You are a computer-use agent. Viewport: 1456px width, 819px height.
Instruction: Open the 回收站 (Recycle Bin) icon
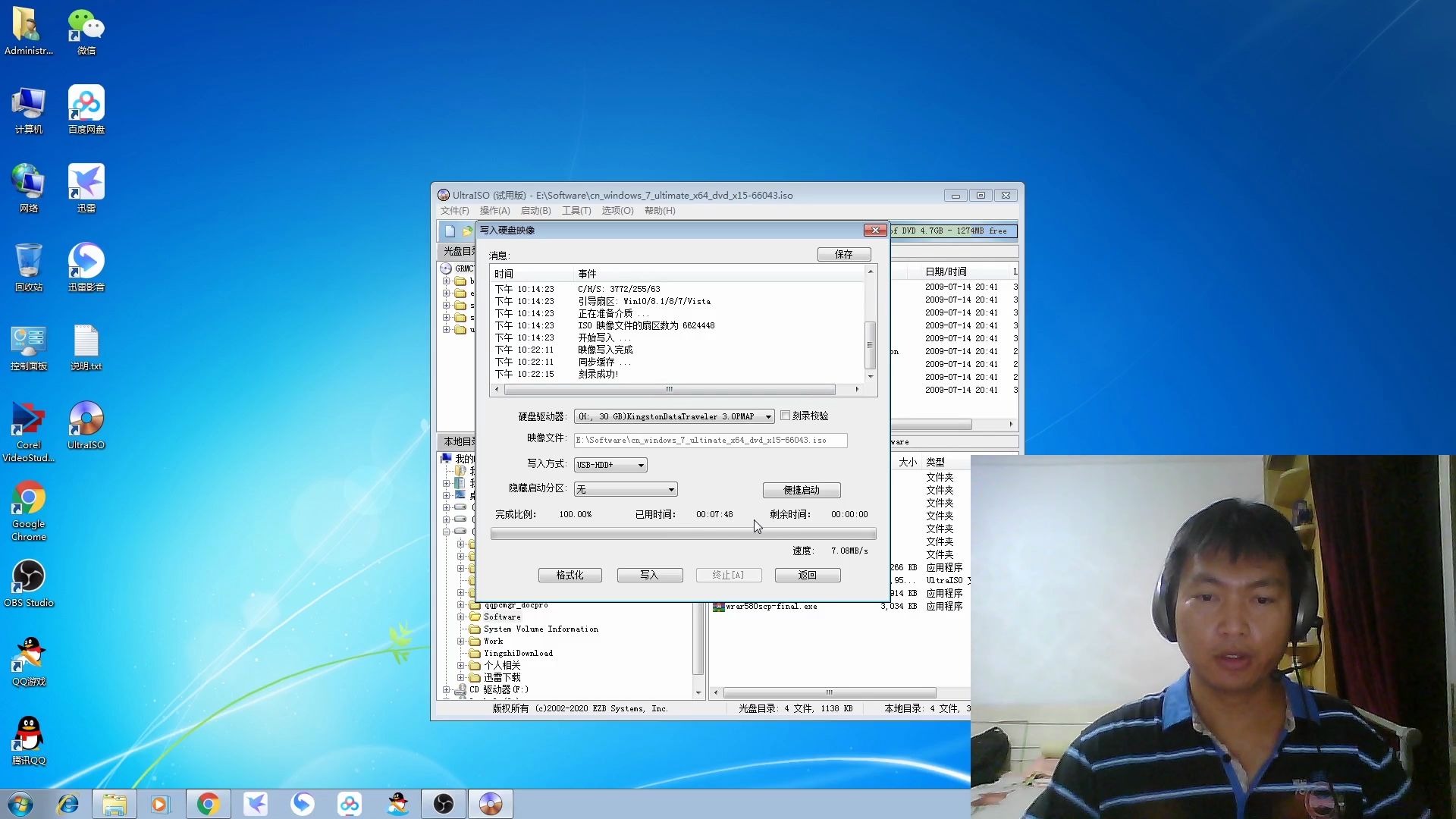point(28,268)
